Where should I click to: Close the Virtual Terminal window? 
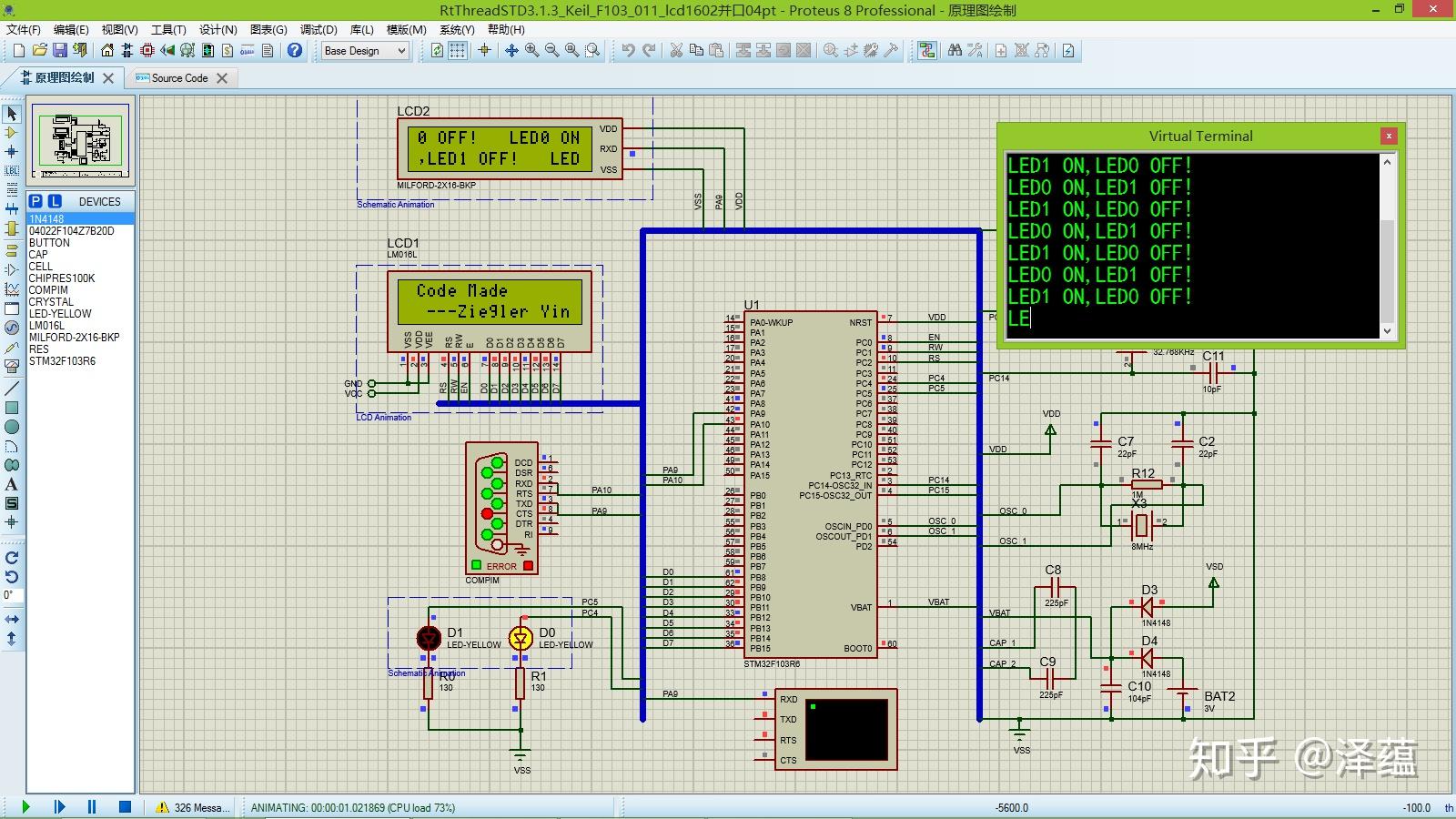[x=1389, y=136]
